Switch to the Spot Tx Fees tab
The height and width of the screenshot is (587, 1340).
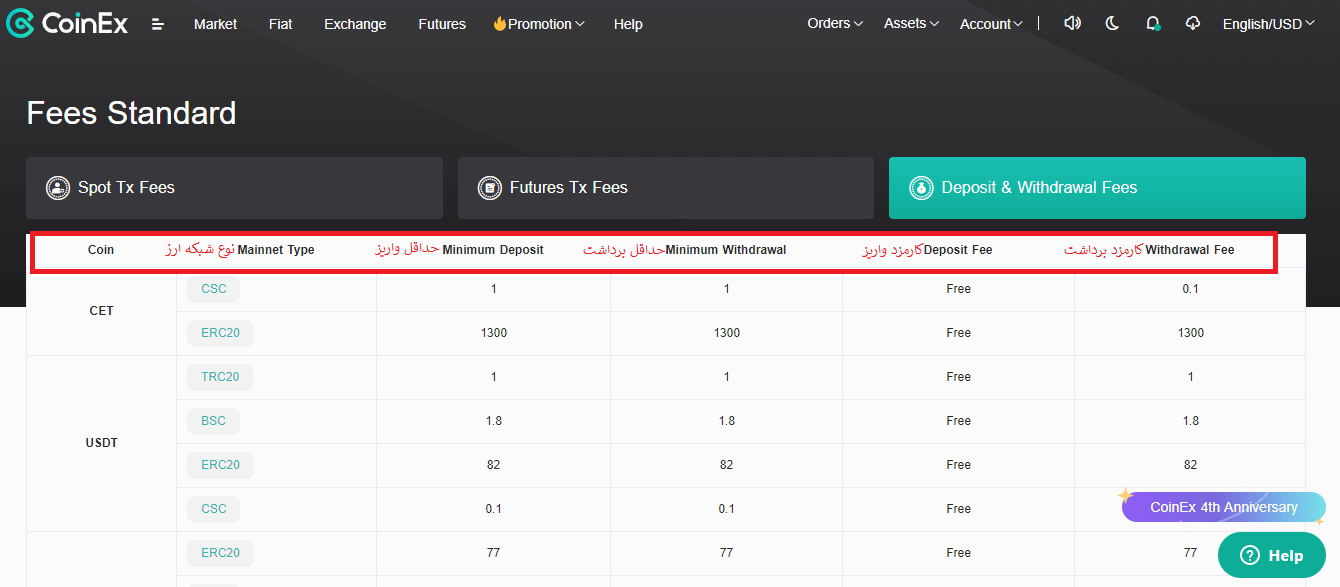234,188
